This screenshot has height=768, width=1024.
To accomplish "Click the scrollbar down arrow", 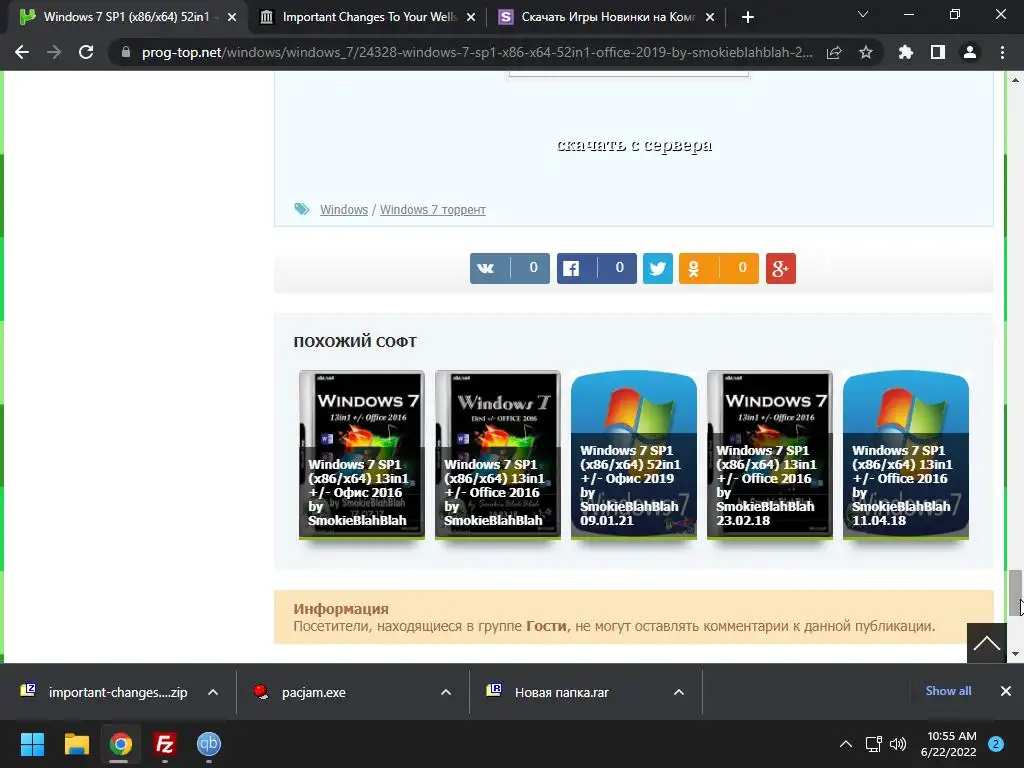I will tap(1014, 654).
